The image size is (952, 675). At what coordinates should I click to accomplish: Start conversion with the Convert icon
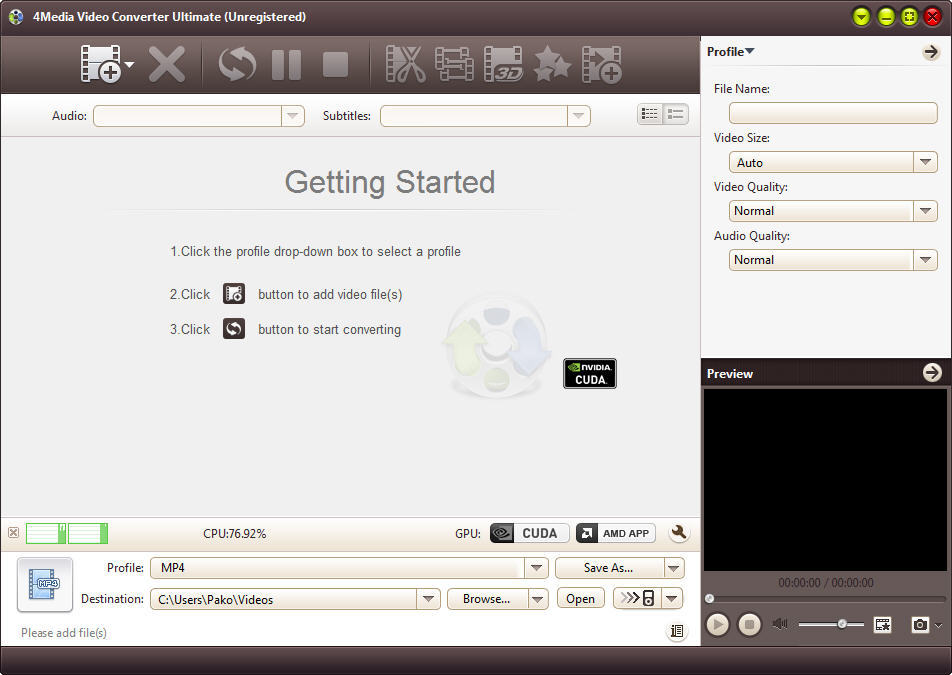pyautogui.click(x=236, y=64)
